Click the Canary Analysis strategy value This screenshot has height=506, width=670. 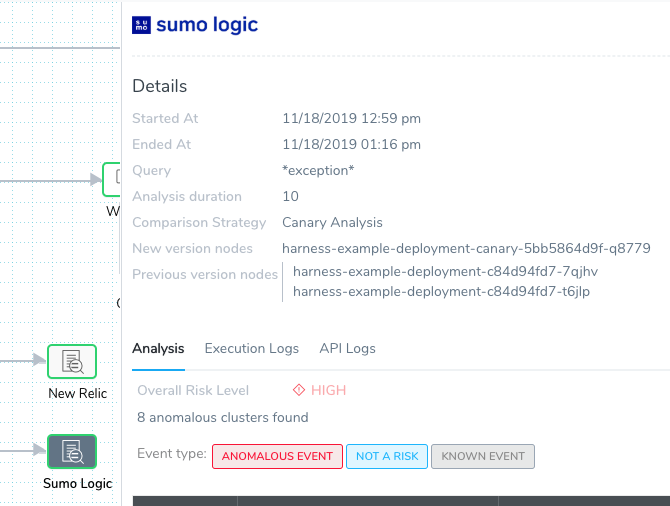332,223
